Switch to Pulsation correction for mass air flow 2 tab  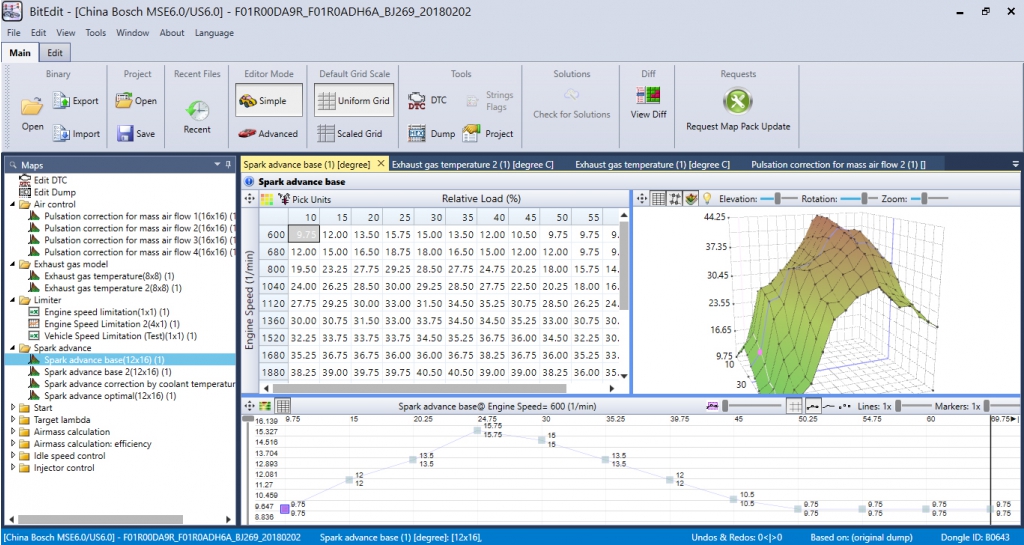[x=838, y=164]
